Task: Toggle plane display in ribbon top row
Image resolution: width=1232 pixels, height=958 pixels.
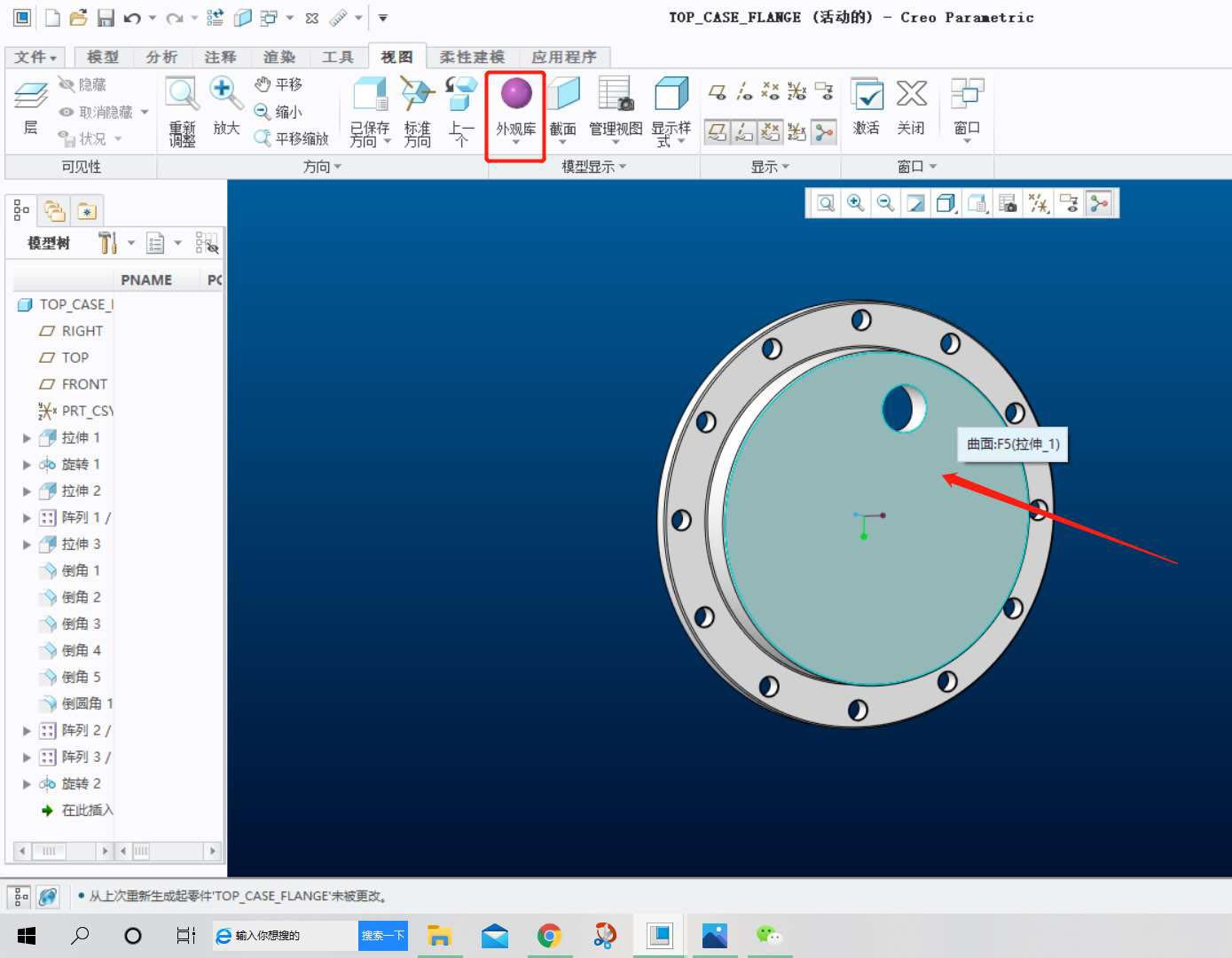Action: [718, 90]
